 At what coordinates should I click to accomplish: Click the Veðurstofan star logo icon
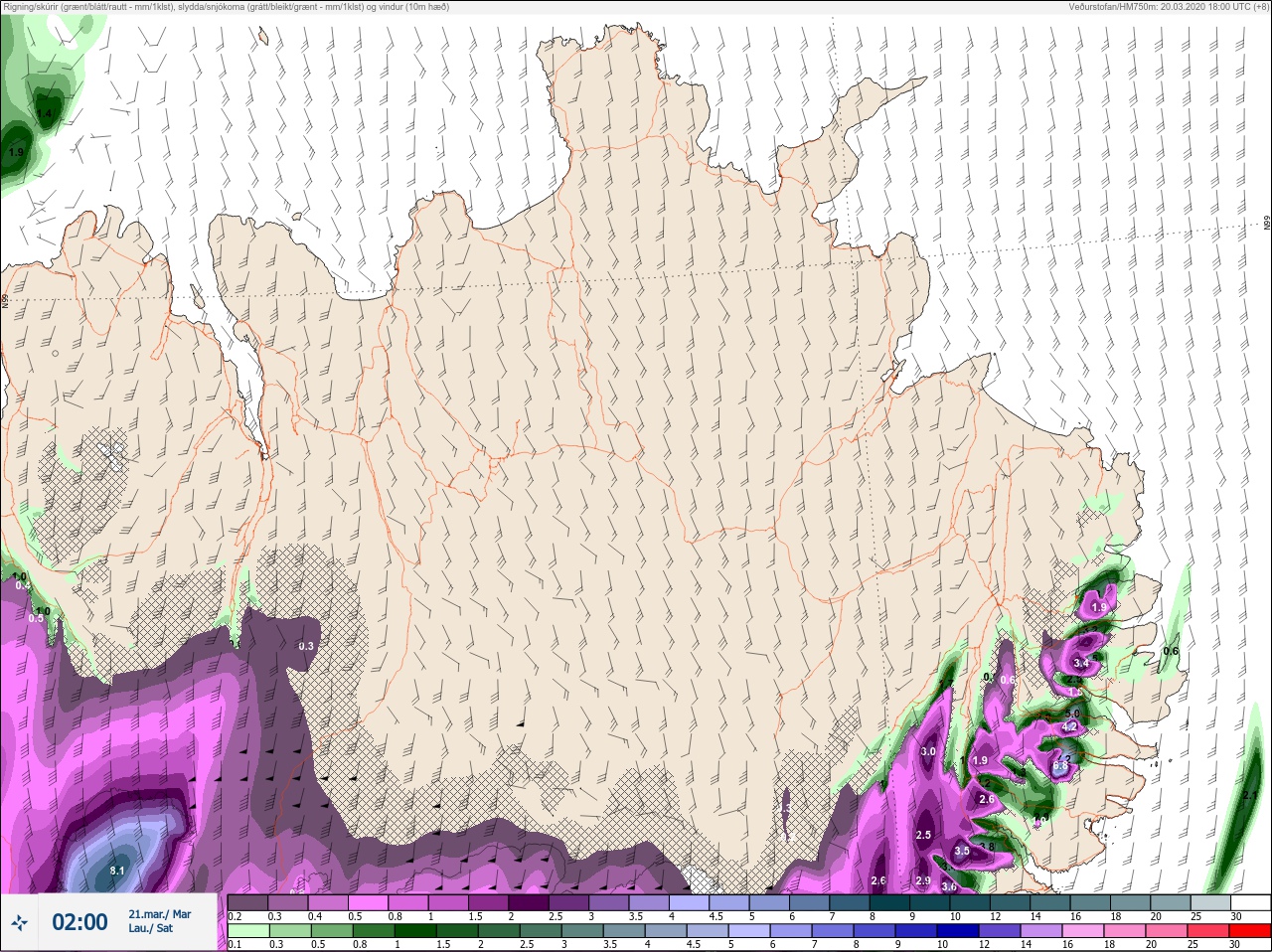pyautogui.click(x=19, y=923)
